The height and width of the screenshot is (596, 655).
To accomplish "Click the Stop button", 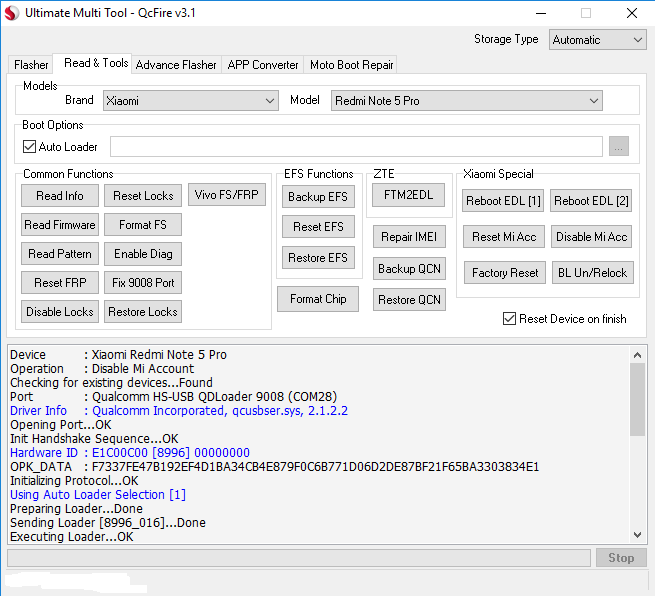I will tap(621, 558).
